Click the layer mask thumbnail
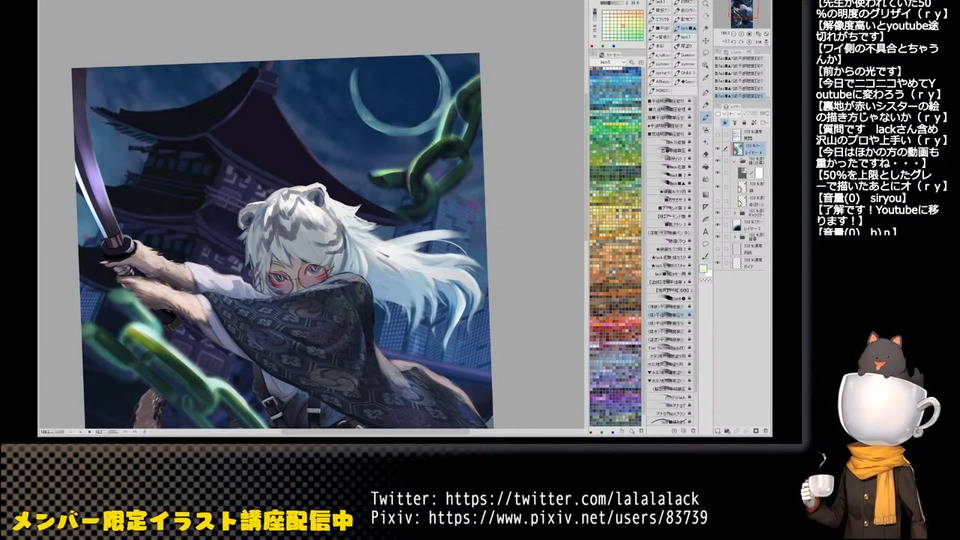960x540 pixels. coord(759,173)
